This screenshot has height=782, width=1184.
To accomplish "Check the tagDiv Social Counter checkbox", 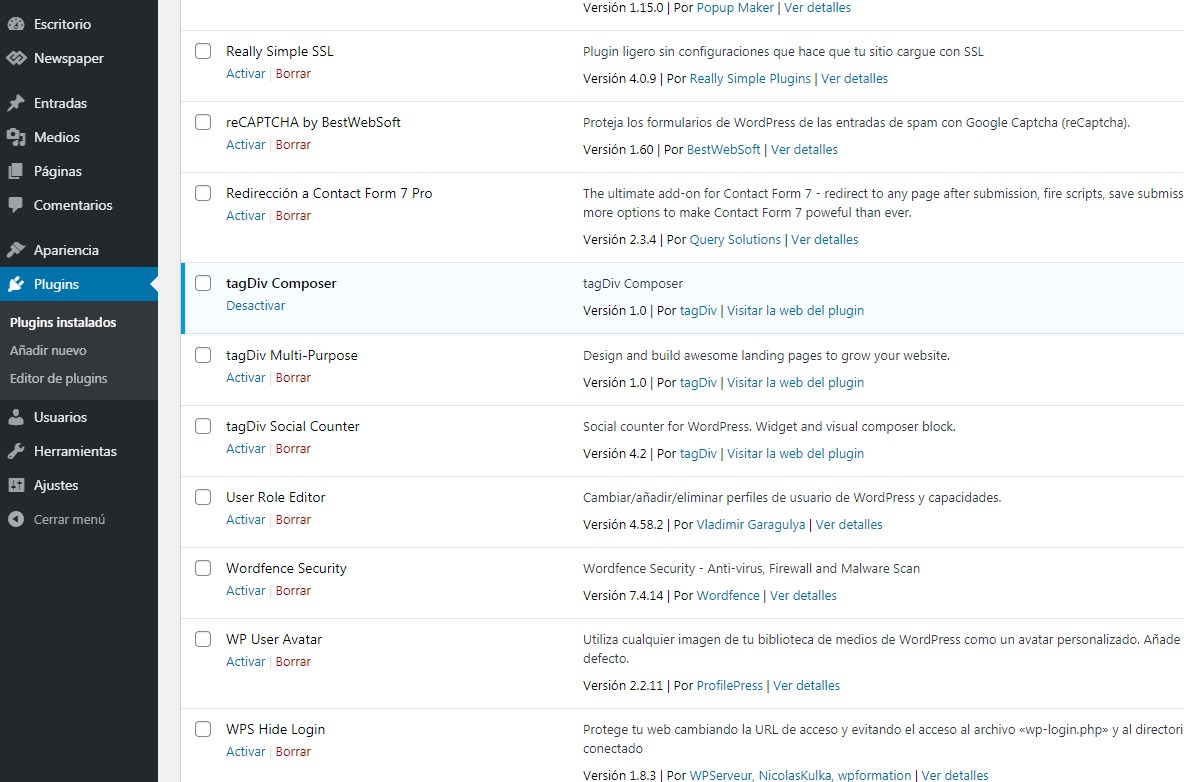I will click(x=203, y=426).
